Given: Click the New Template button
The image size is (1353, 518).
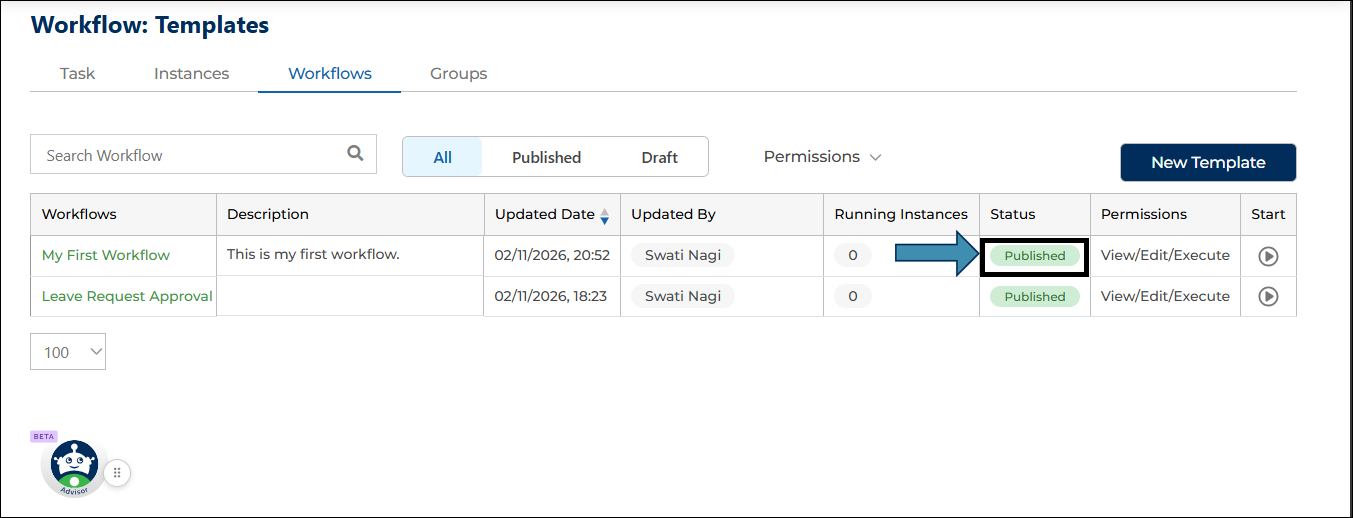Looking at the screenshot, I should pyautogui.click(x=1208, y=162).
